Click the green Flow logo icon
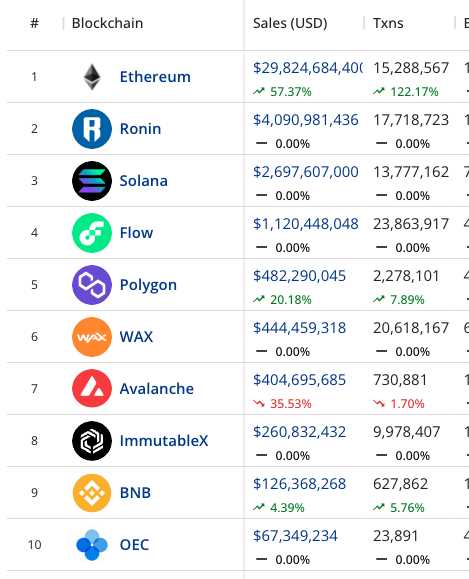This screenshot has height=579, width=469. [x=92, y=233]
